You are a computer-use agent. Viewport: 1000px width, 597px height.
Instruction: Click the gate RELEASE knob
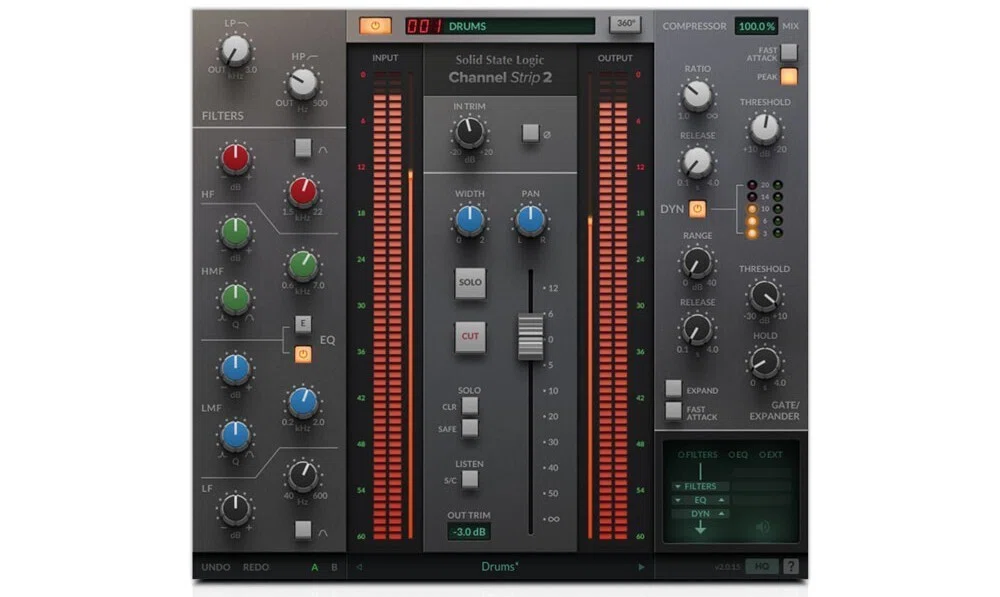click(x=697, y=330)
